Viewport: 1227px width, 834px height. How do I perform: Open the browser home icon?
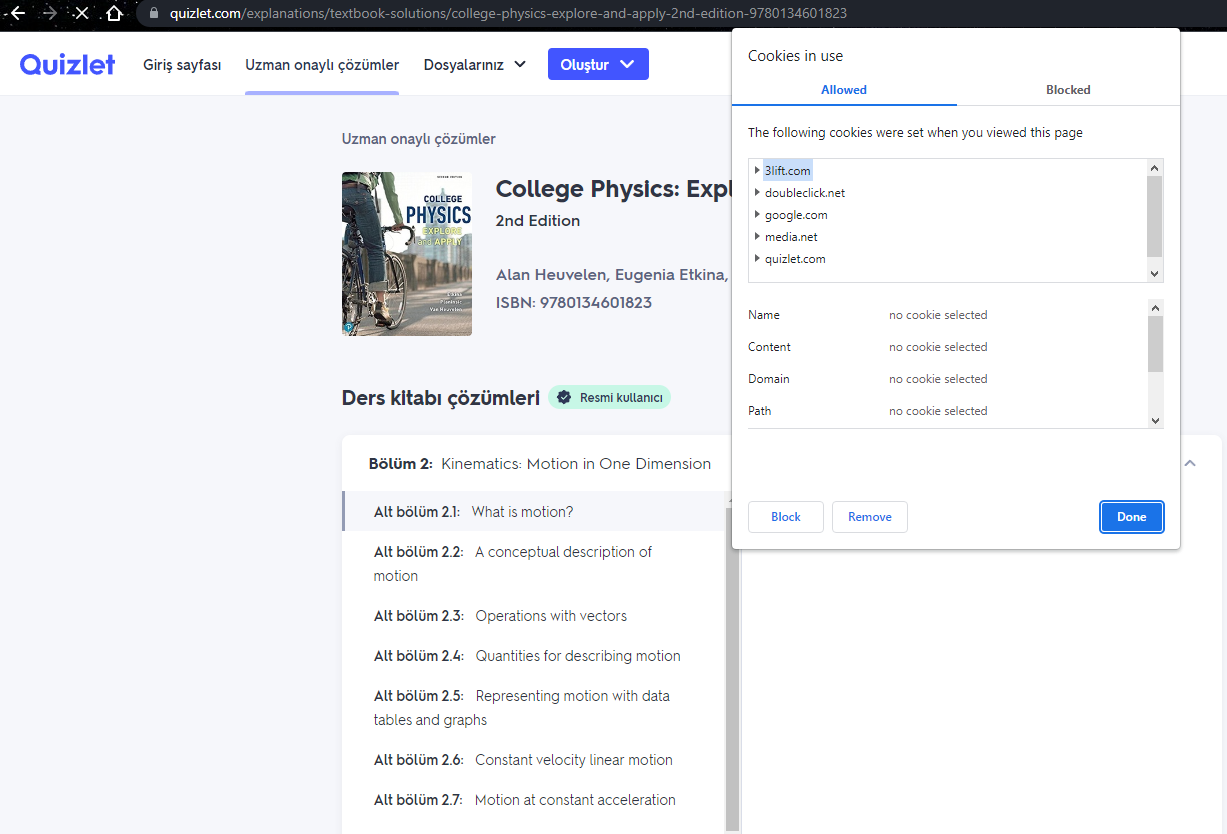[115, 14]
